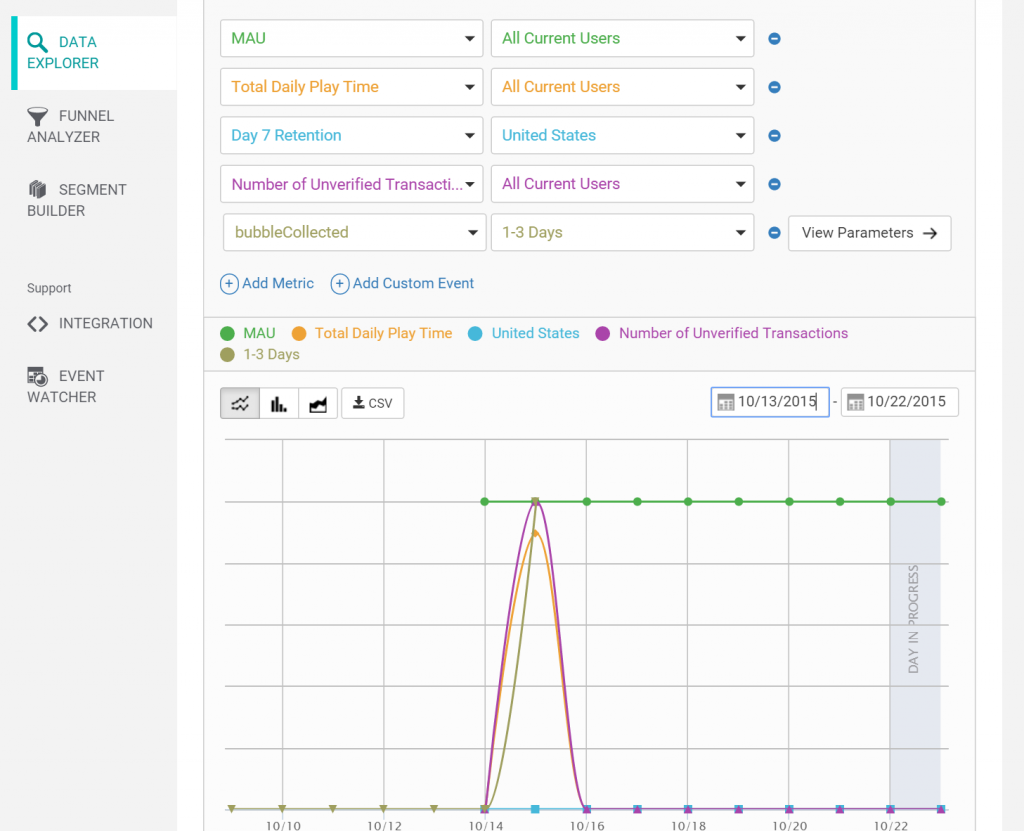Remove the bubbleCollected event row

pyautogui.click(x=774, y=233)
